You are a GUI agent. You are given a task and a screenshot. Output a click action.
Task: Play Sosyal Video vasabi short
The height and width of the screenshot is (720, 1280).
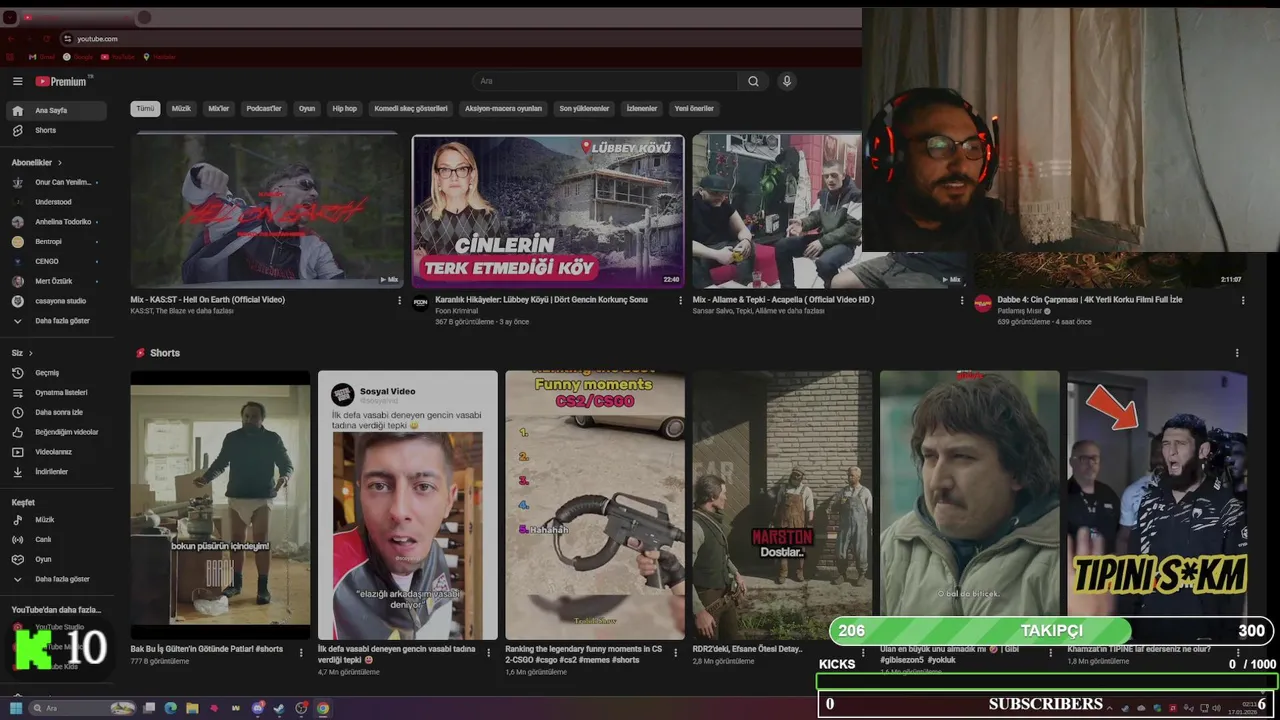click(408, 505)
